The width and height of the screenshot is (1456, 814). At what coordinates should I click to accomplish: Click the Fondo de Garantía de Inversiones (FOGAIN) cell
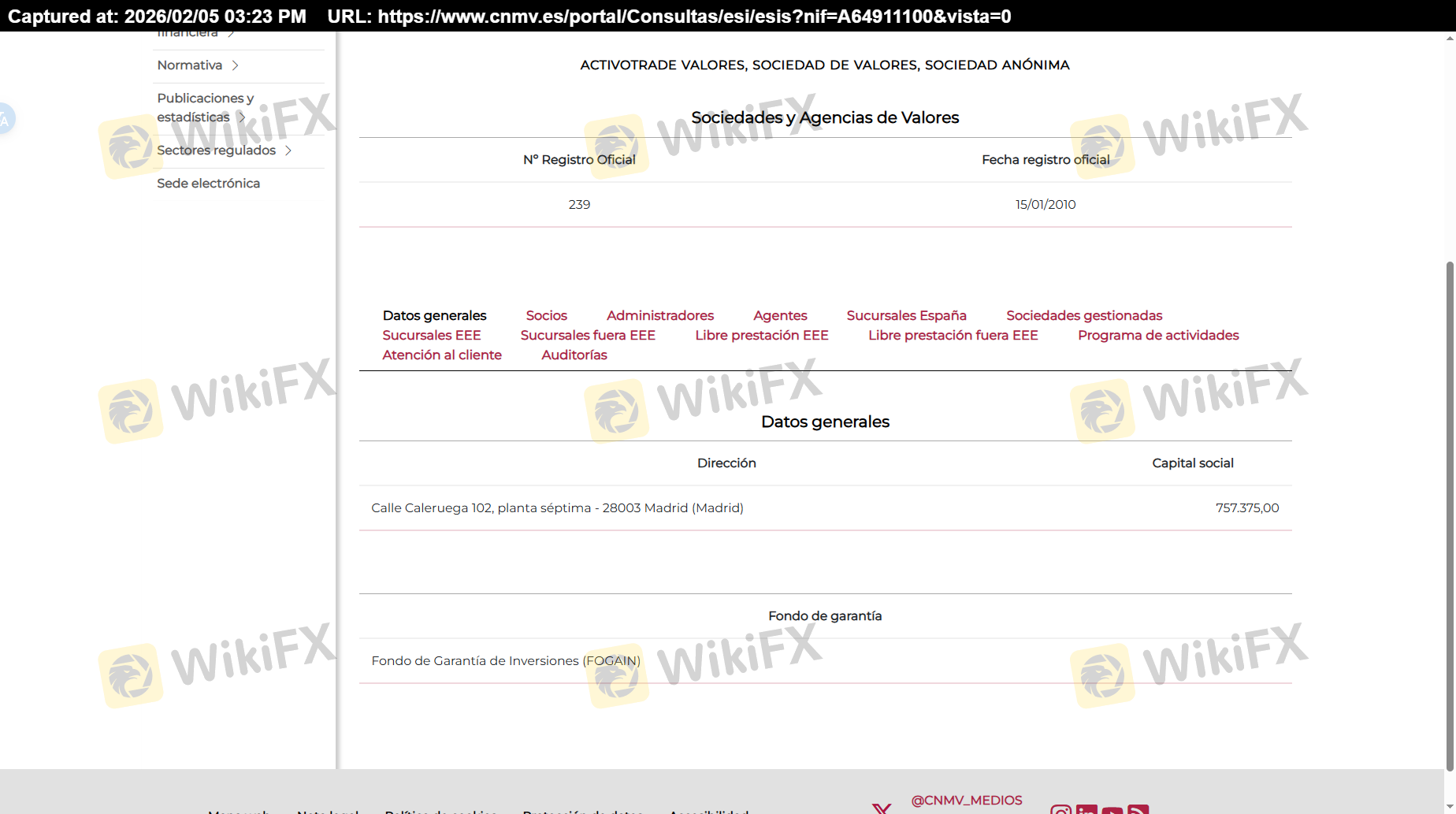click(x=506, y=661)
